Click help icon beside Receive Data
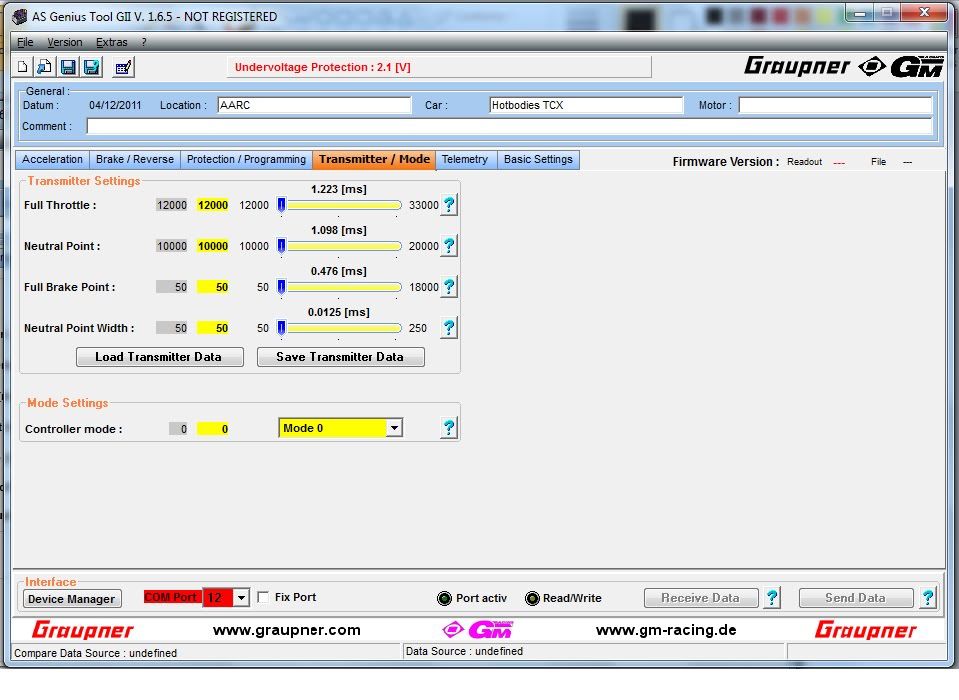959x700 pixels. [x=772, y=597]
